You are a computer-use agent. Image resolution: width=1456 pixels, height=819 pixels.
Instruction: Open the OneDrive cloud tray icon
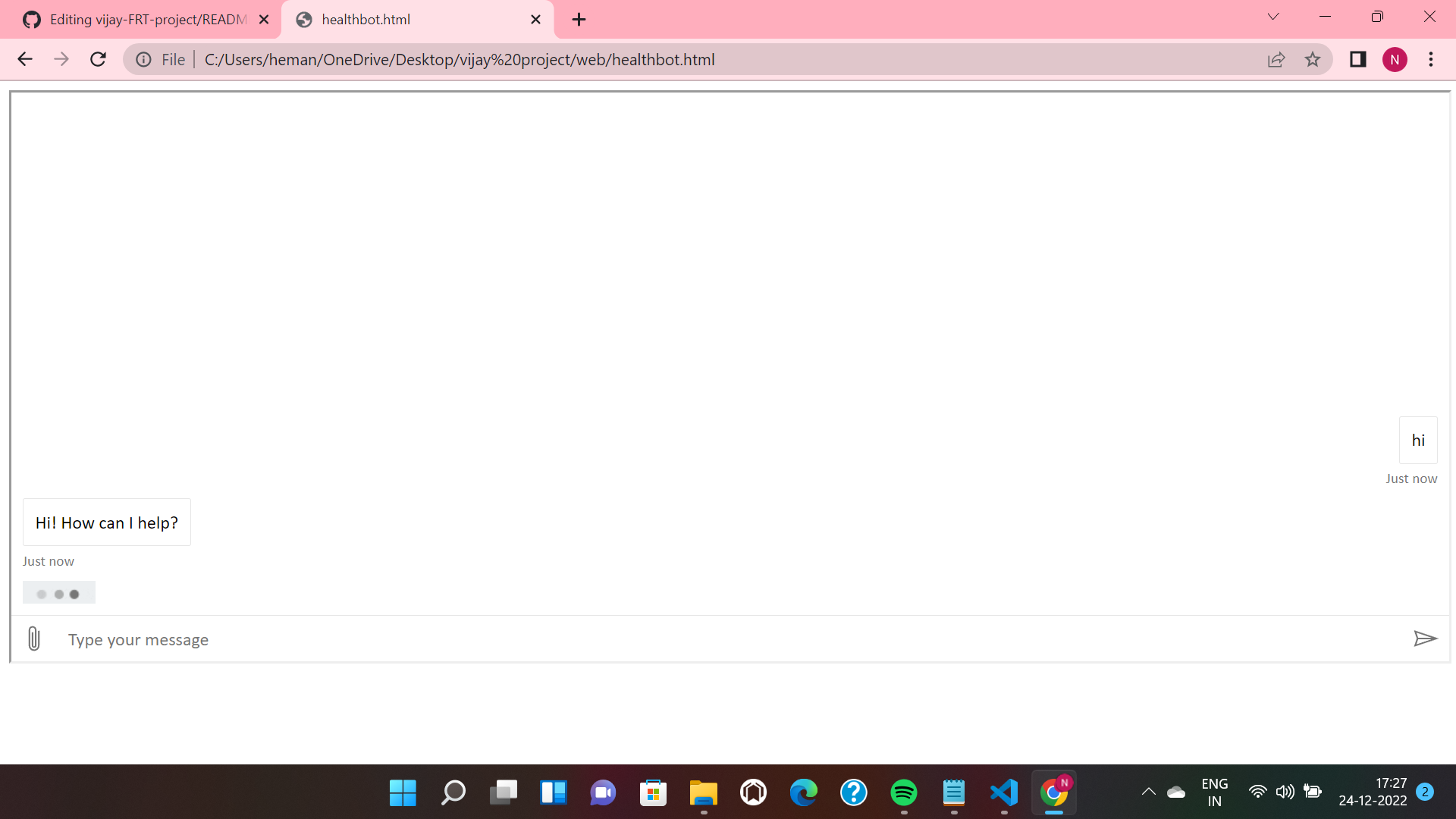click(x=1176, y=792)
